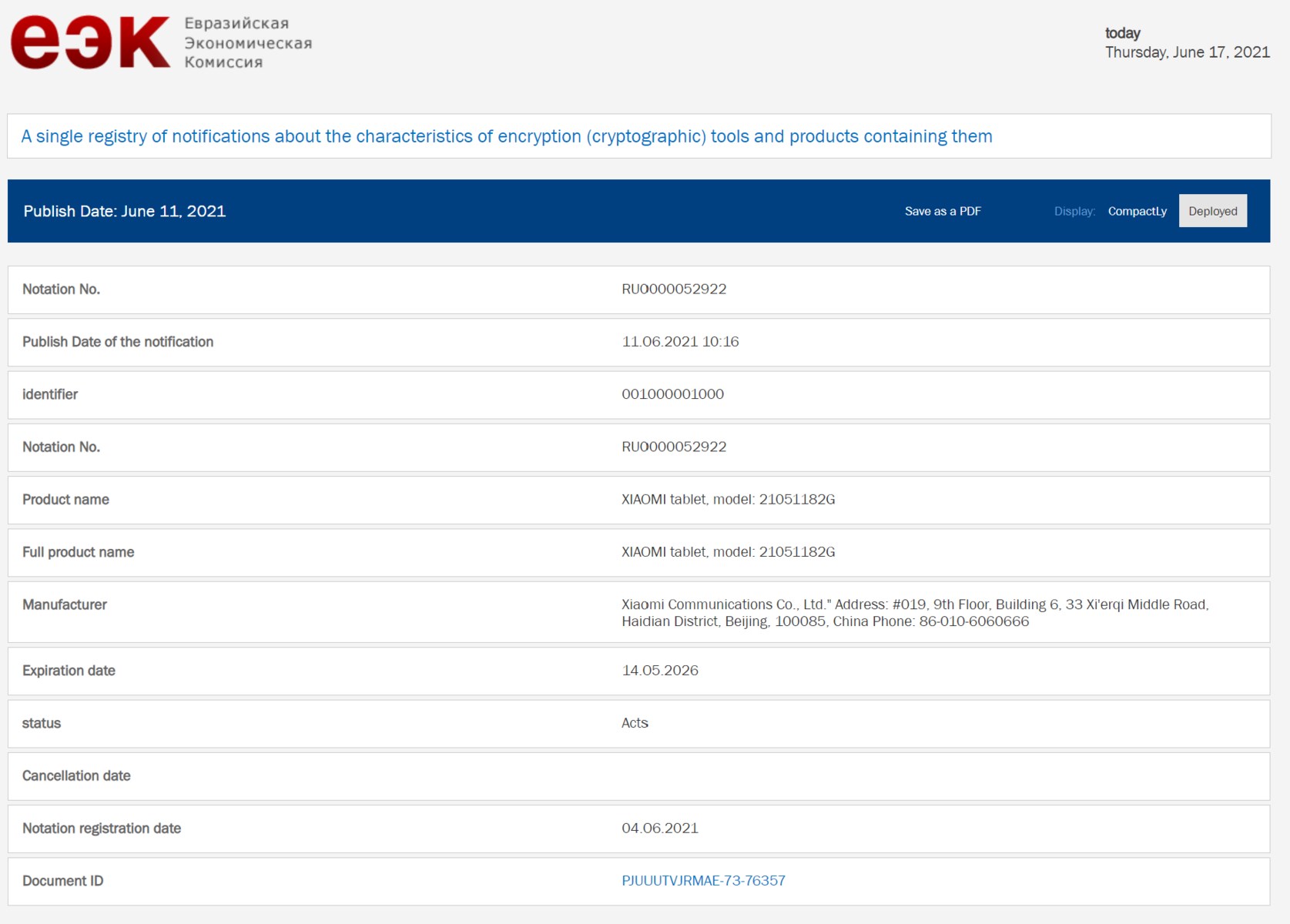Click the Product name value XIAOMI tablet

click(728, 499)
